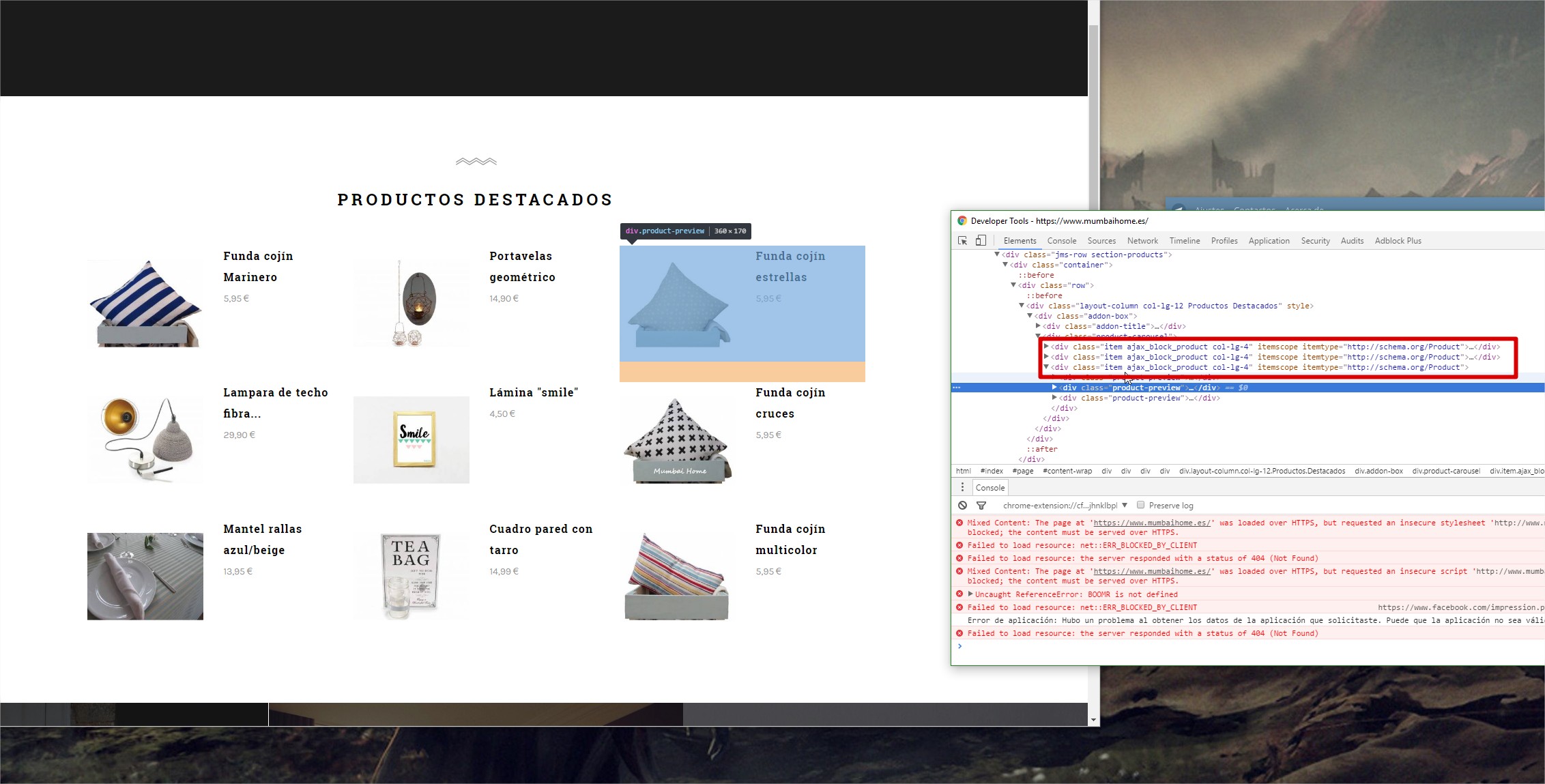Open the Adblock Plus tab
The width and height of the screenshot is (1545, 784).
pos(1398,241)
